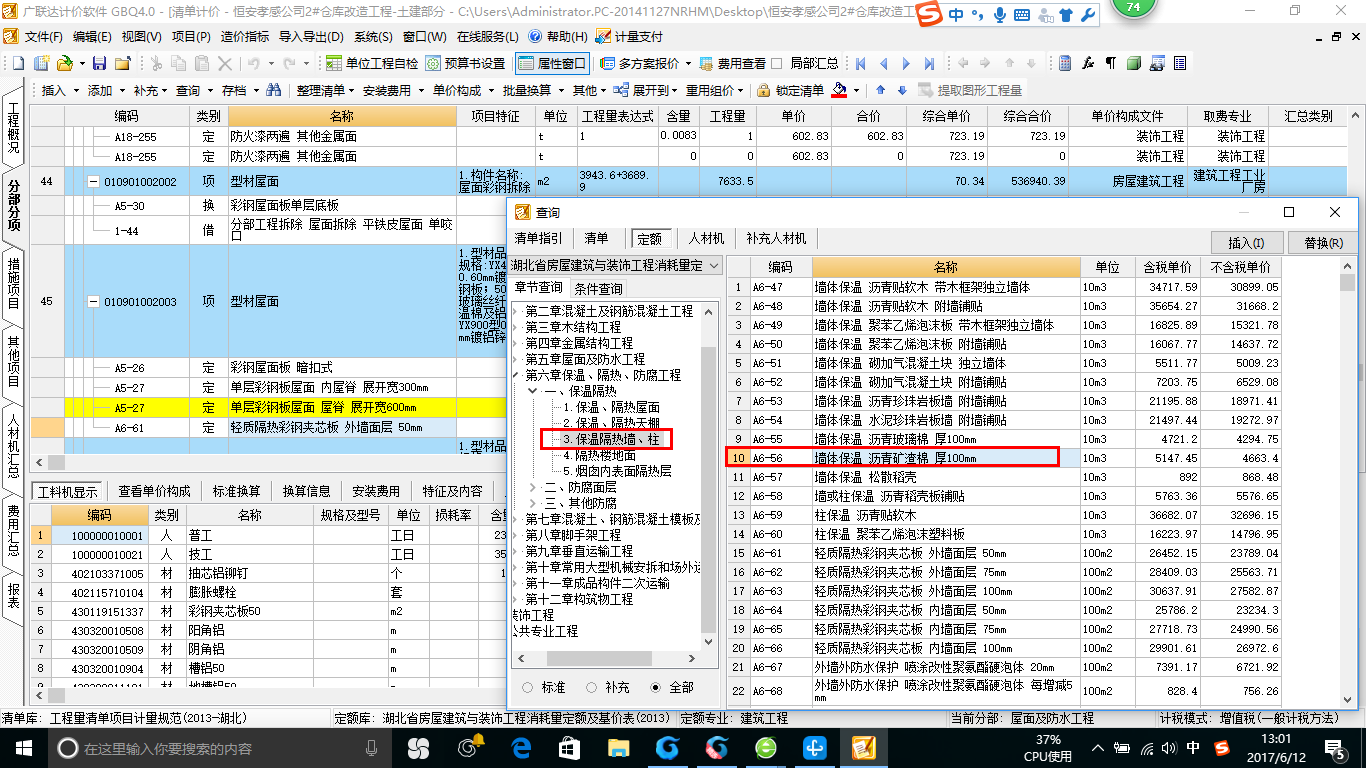Click the 插入(I) button
Viewport: 1366px width, 768px height.
[1246, 243]
